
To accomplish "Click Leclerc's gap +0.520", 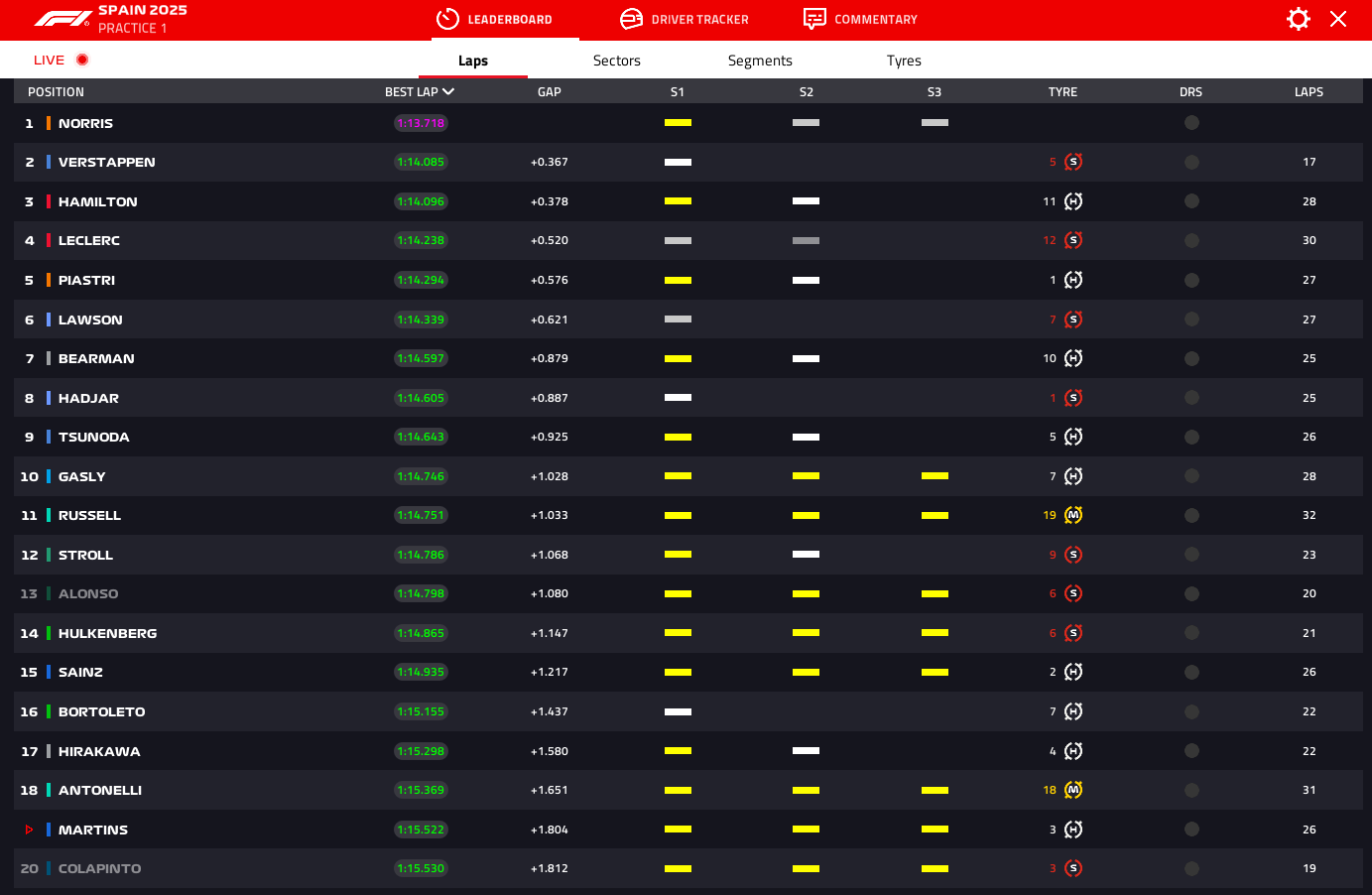I will pos(550,240).
